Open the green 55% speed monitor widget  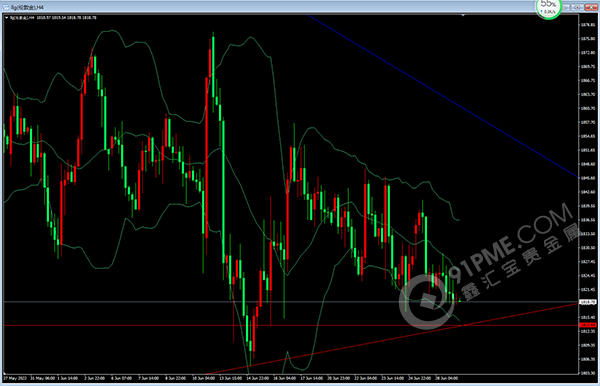pos(548,8)
